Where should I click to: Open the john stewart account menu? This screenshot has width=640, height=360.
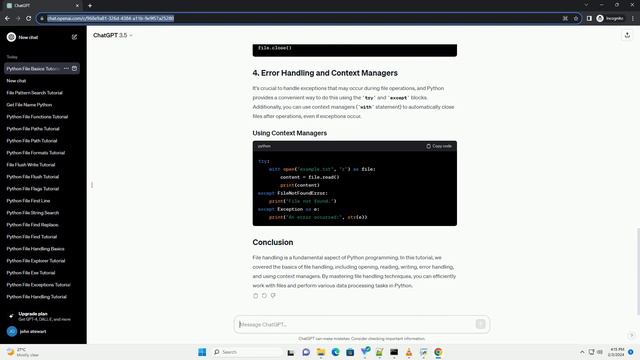coord(43,331)
